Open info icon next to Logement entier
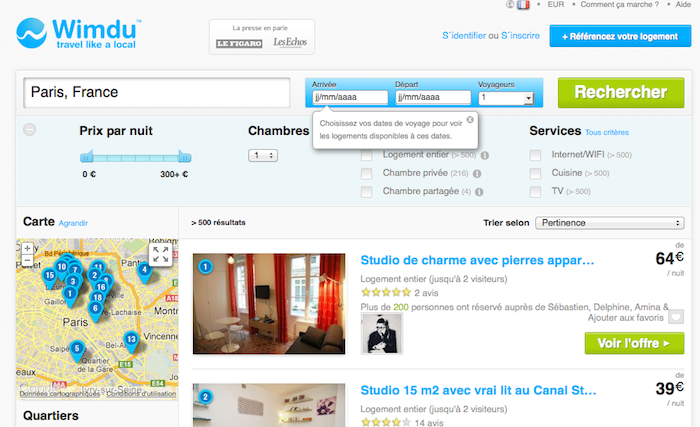Image resolution: width=700 pixels, height=427 pixels. [x=485, y=155]
